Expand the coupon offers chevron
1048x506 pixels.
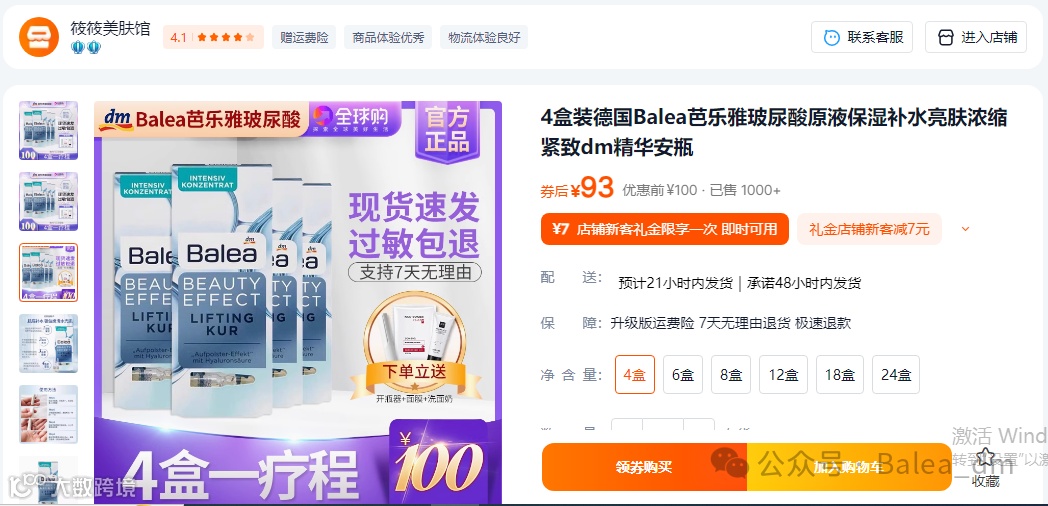coord(964,229)
